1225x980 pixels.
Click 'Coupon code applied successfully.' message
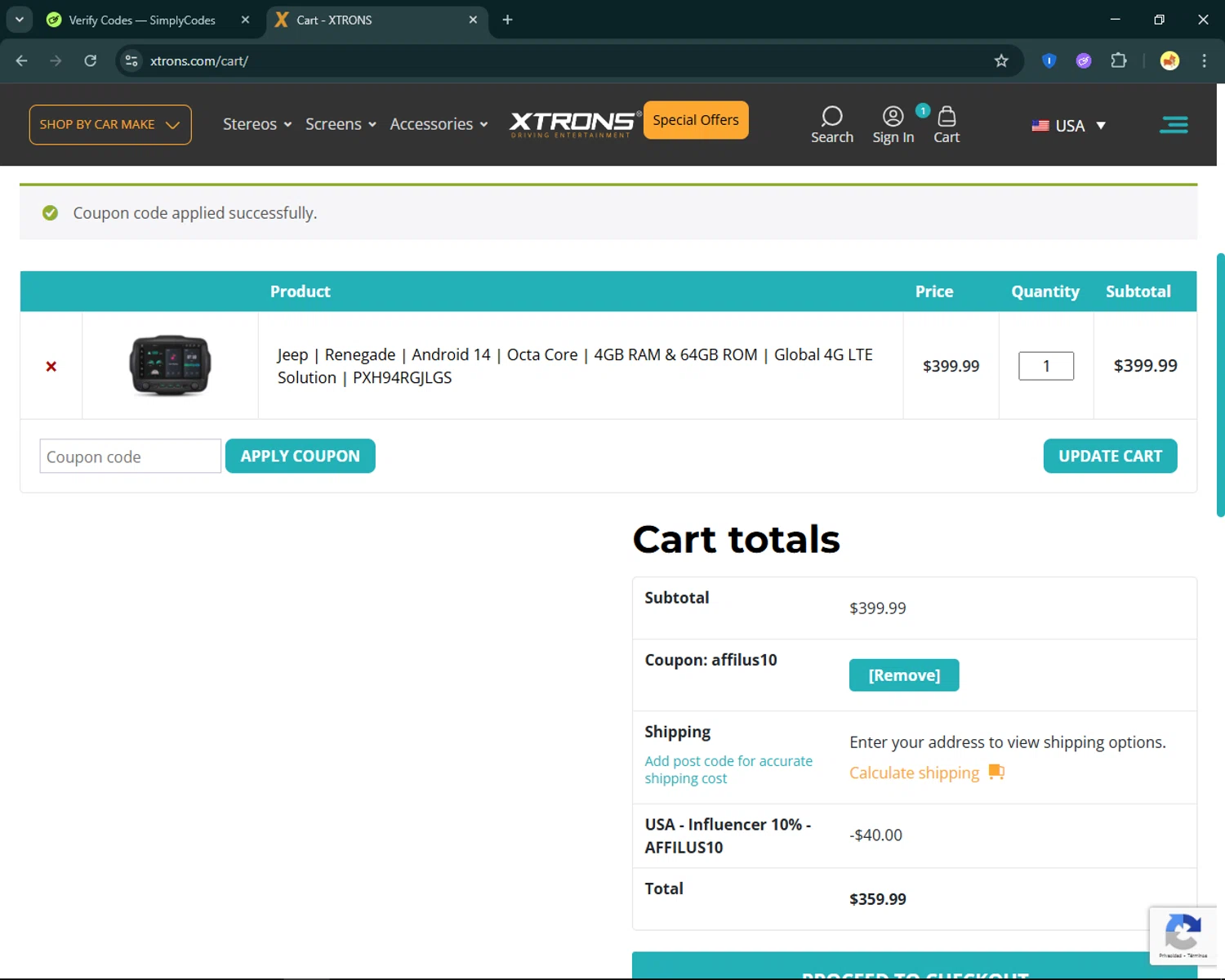click(195, 213)
